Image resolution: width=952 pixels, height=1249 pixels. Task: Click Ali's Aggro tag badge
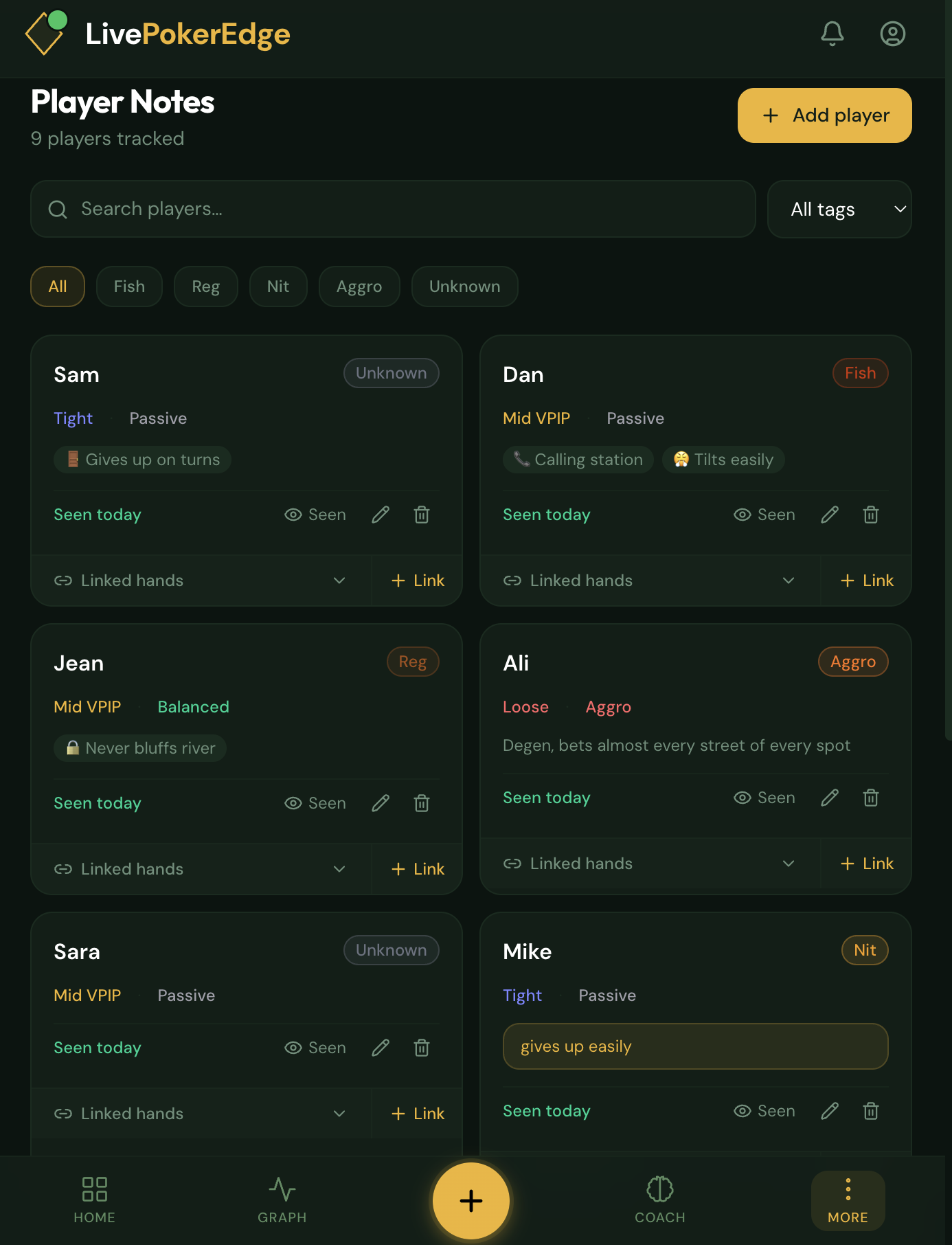853,662
